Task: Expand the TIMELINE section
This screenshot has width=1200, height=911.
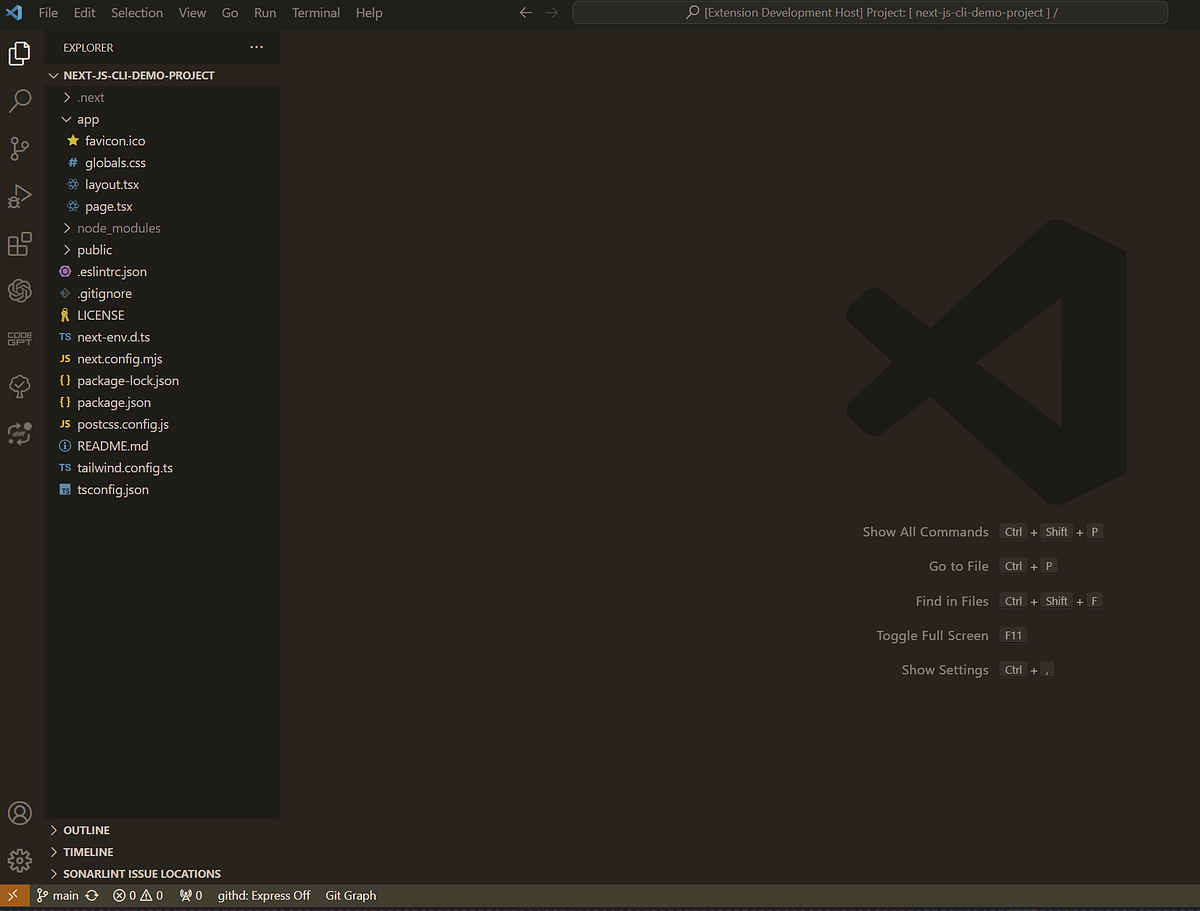Action: (88, 851)
